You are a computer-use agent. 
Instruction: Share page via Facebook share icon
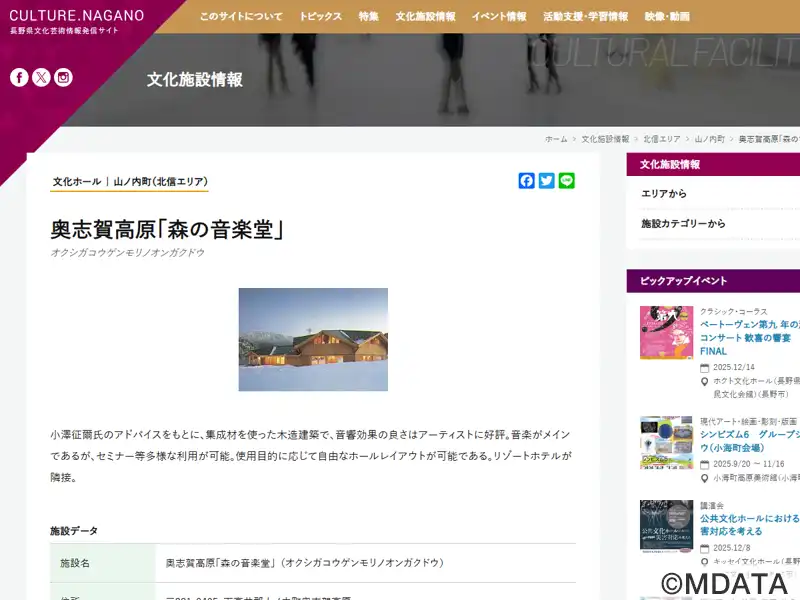[x=527, y=181]
